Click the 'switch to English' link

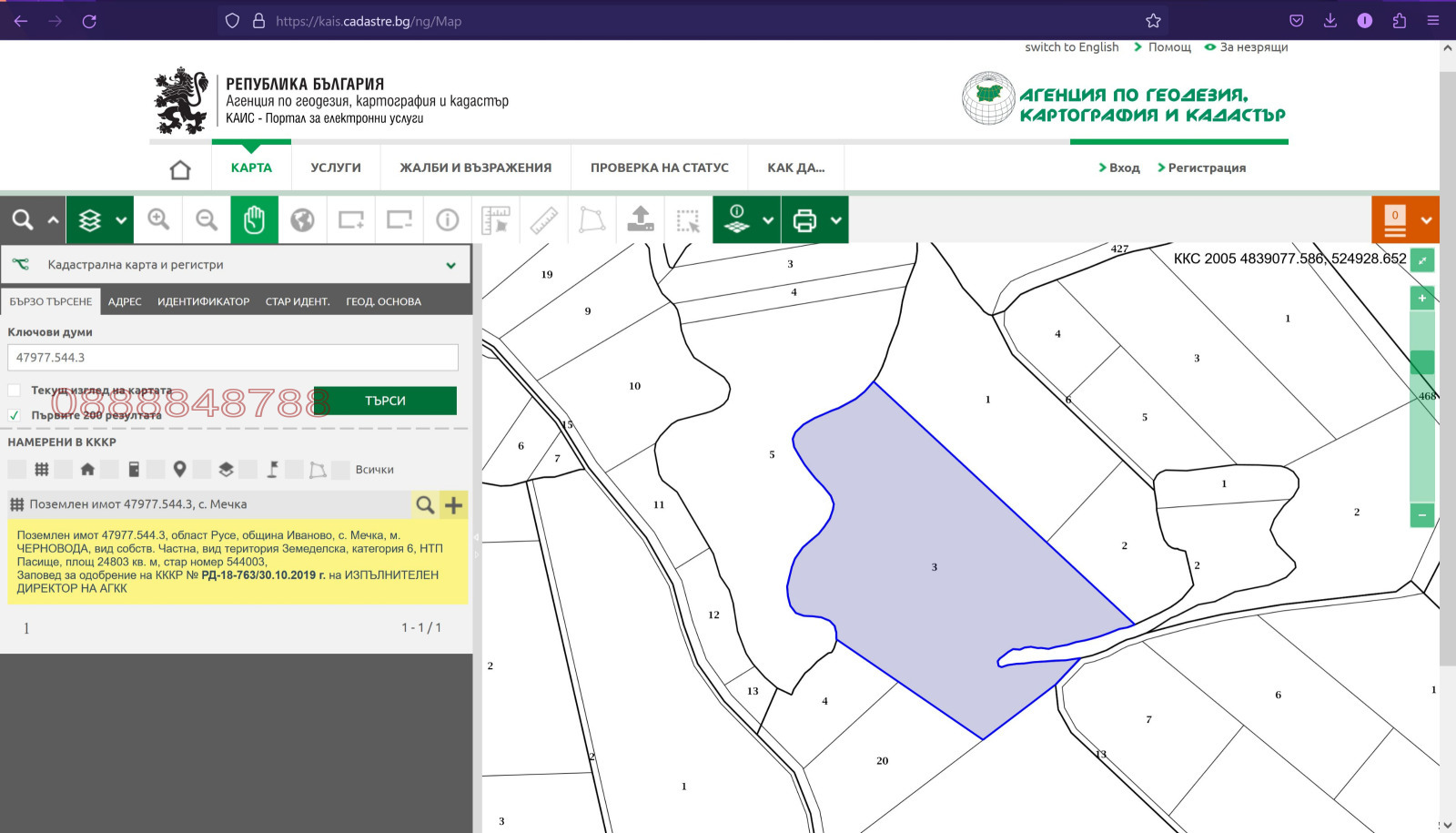pos(1071,47)
